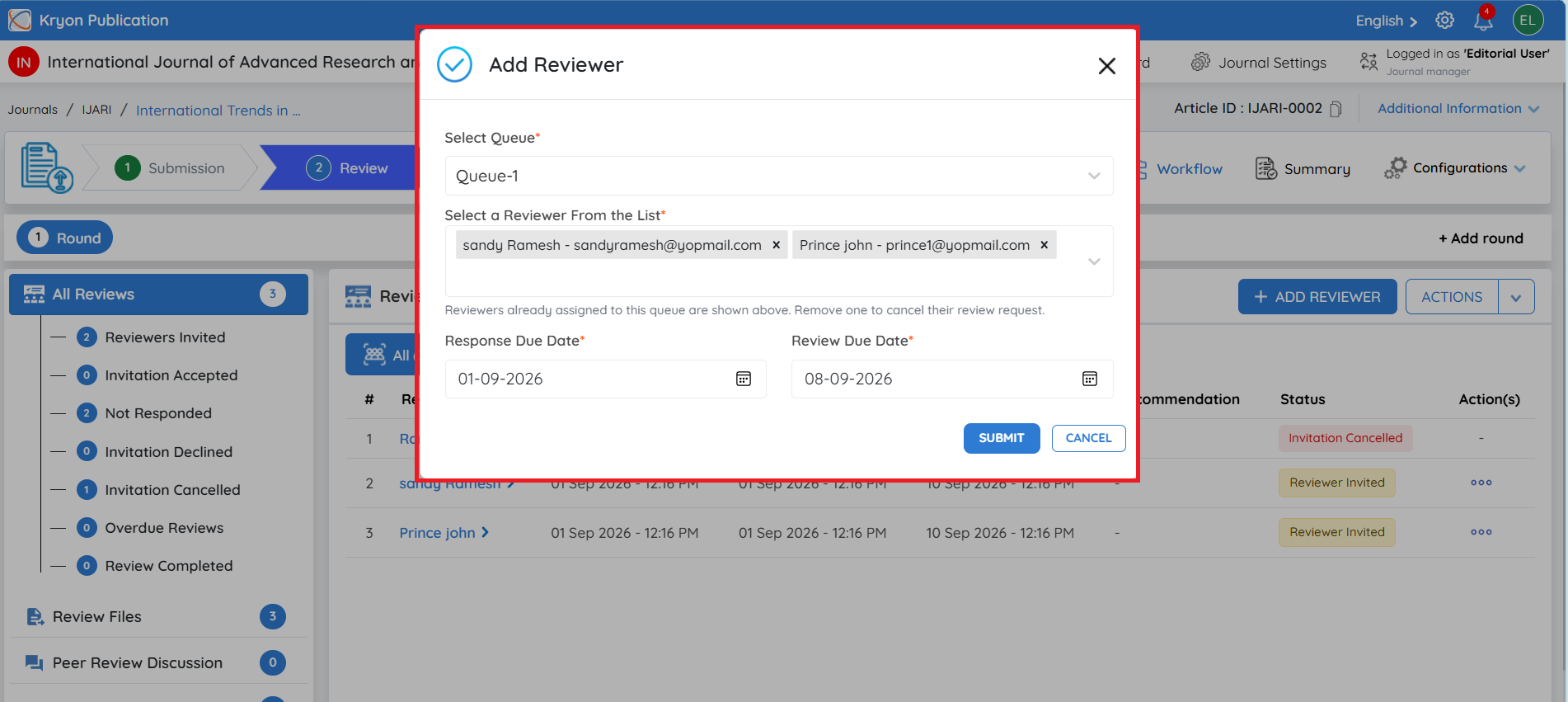Select All Reviews in the sidebar
This screenshot has height=702, width=1568.
[x=158, y=294]
